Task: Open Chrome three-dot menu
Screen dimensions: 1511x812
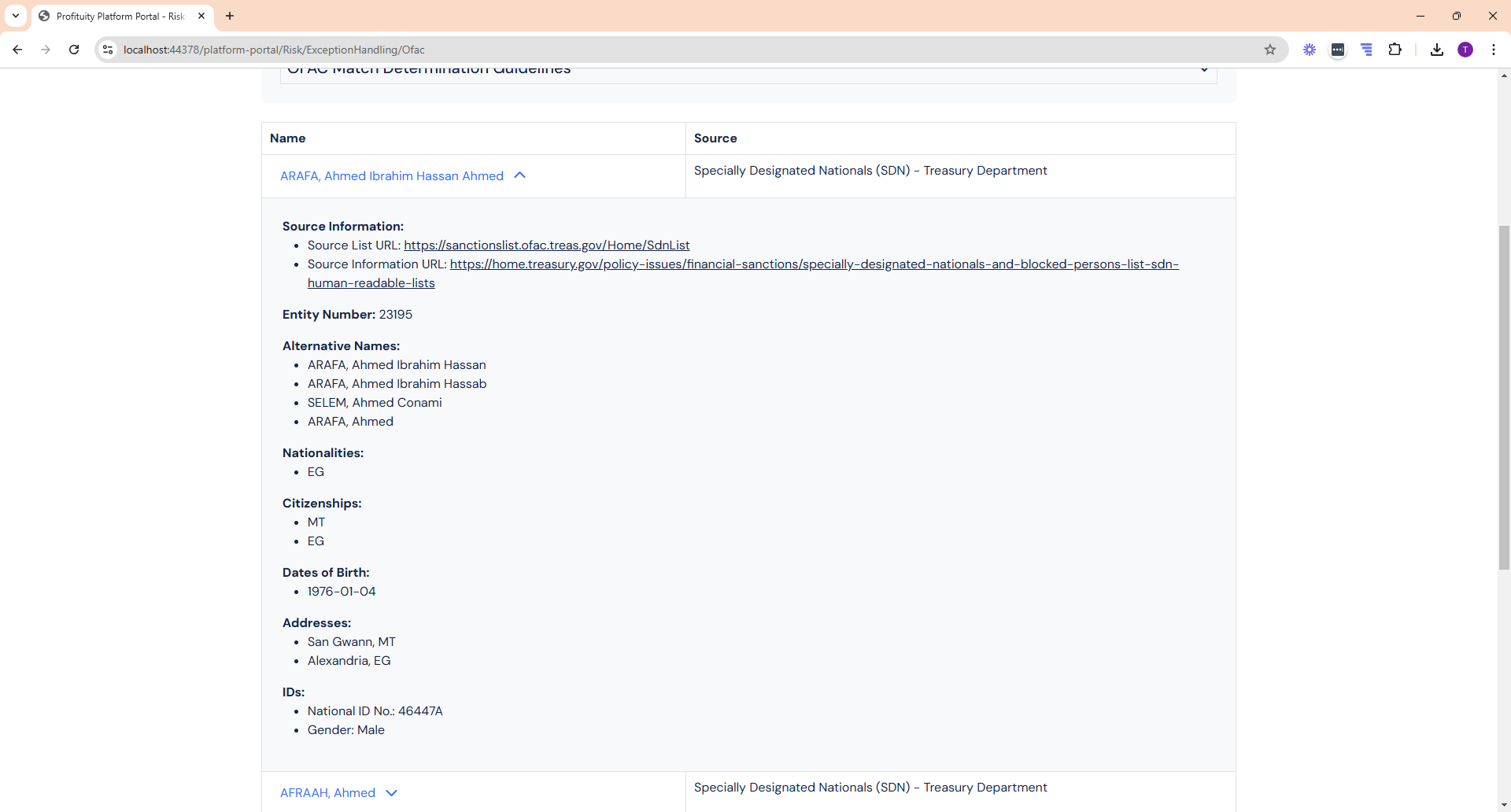Action: point(1493,50)
